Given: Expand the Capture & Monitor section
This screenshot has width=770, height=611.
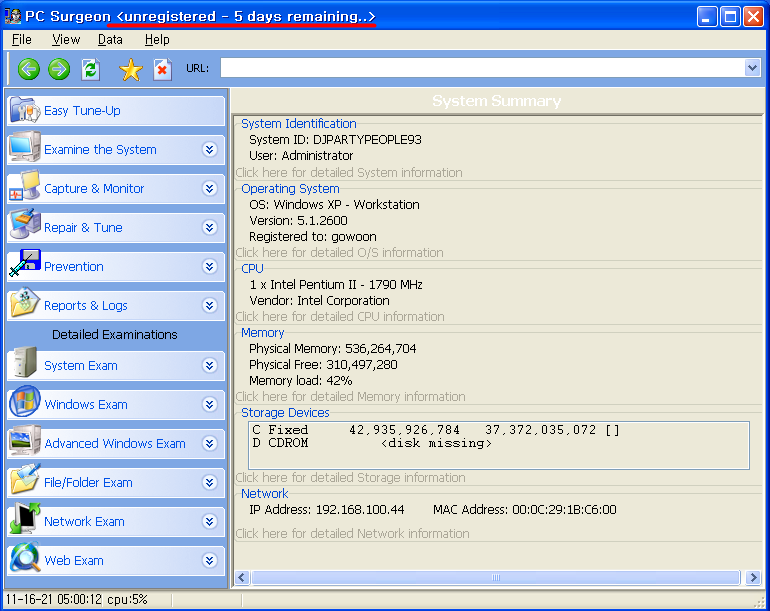Looking at the screenshot, I should click(x=210, y=188).
